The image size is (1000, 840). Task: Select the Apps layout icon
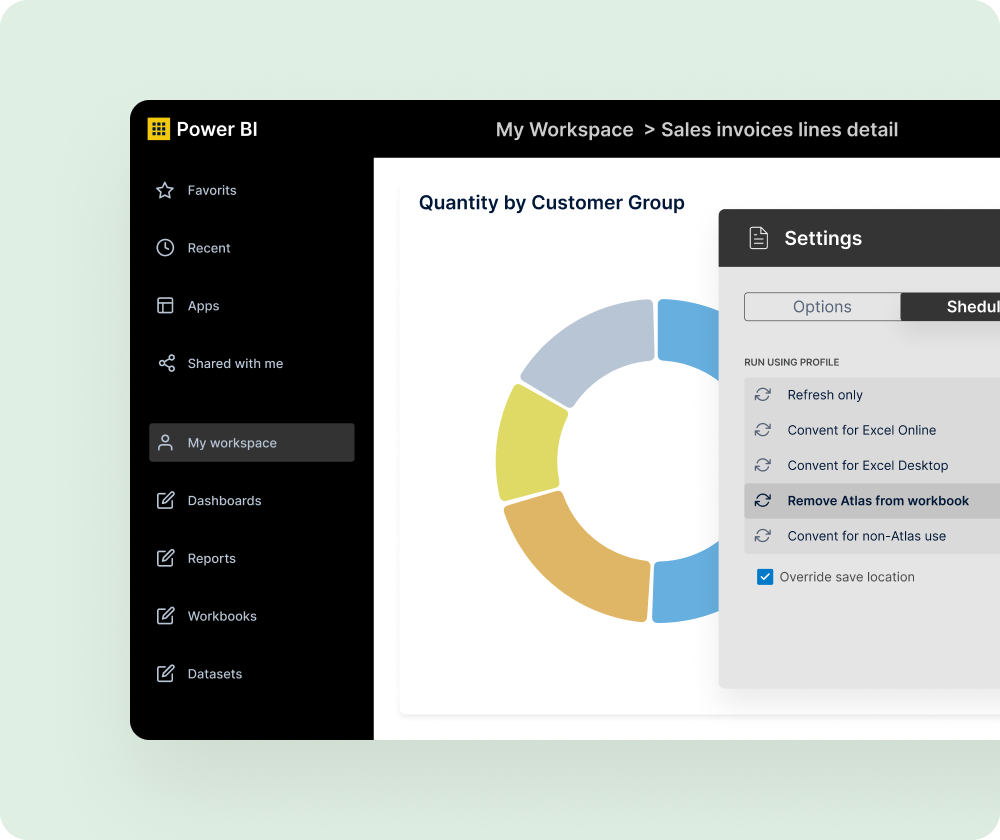tap(166, 306)
